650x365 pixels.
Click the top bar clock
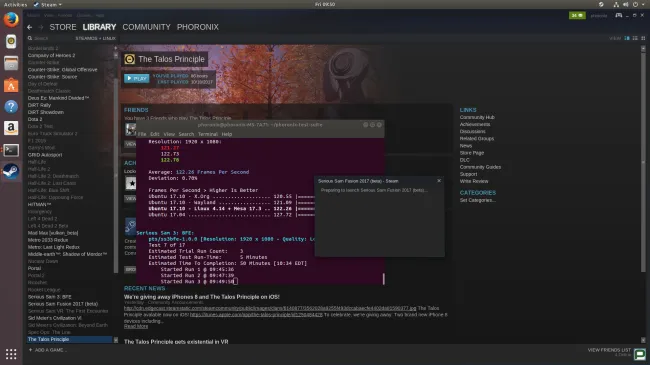click(325, 4)
